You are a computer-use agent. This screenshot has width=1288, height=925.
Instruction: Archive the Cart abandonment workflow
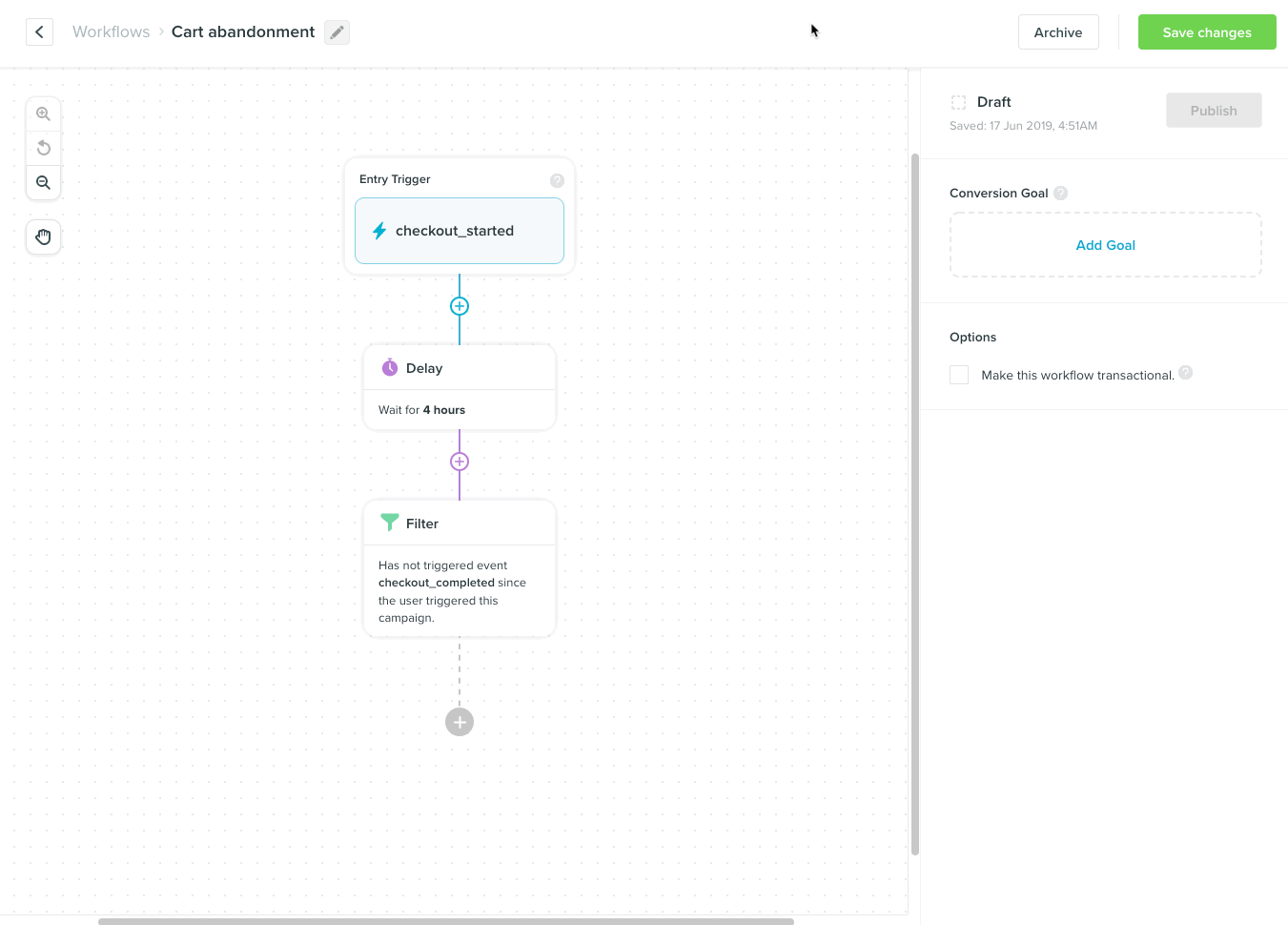[1057, 32]
